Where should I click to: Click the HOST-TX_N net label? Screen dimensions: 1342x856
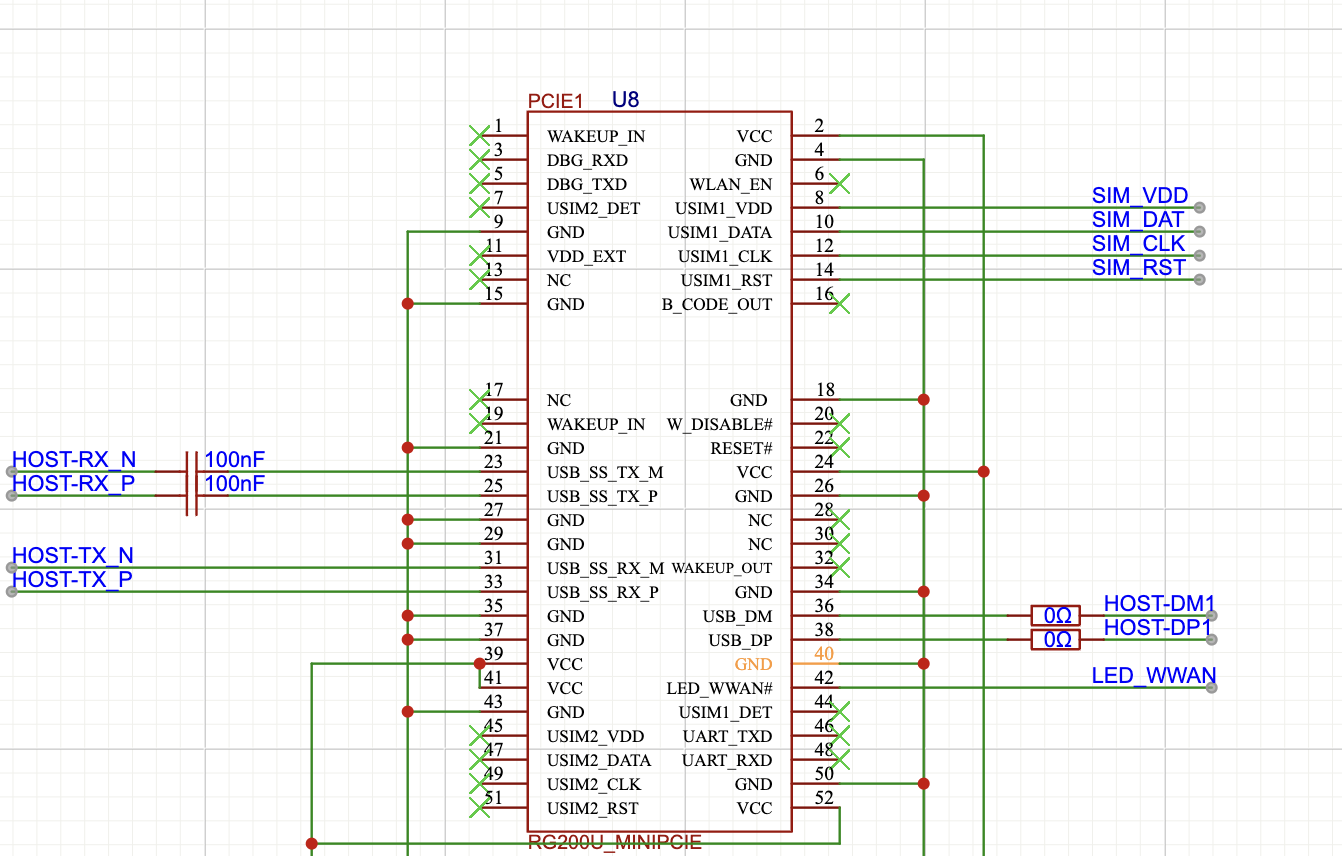pyautogui.click(x=73, y=556)
